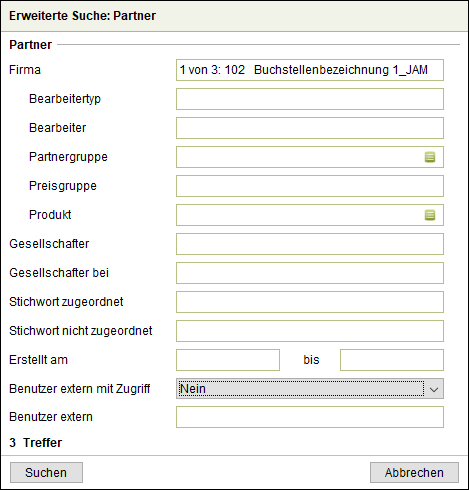The width and height of the screenshot is (469, 490).
Task: Open the Partnergruppe selection list icon
Action: (x=430, y=157)
